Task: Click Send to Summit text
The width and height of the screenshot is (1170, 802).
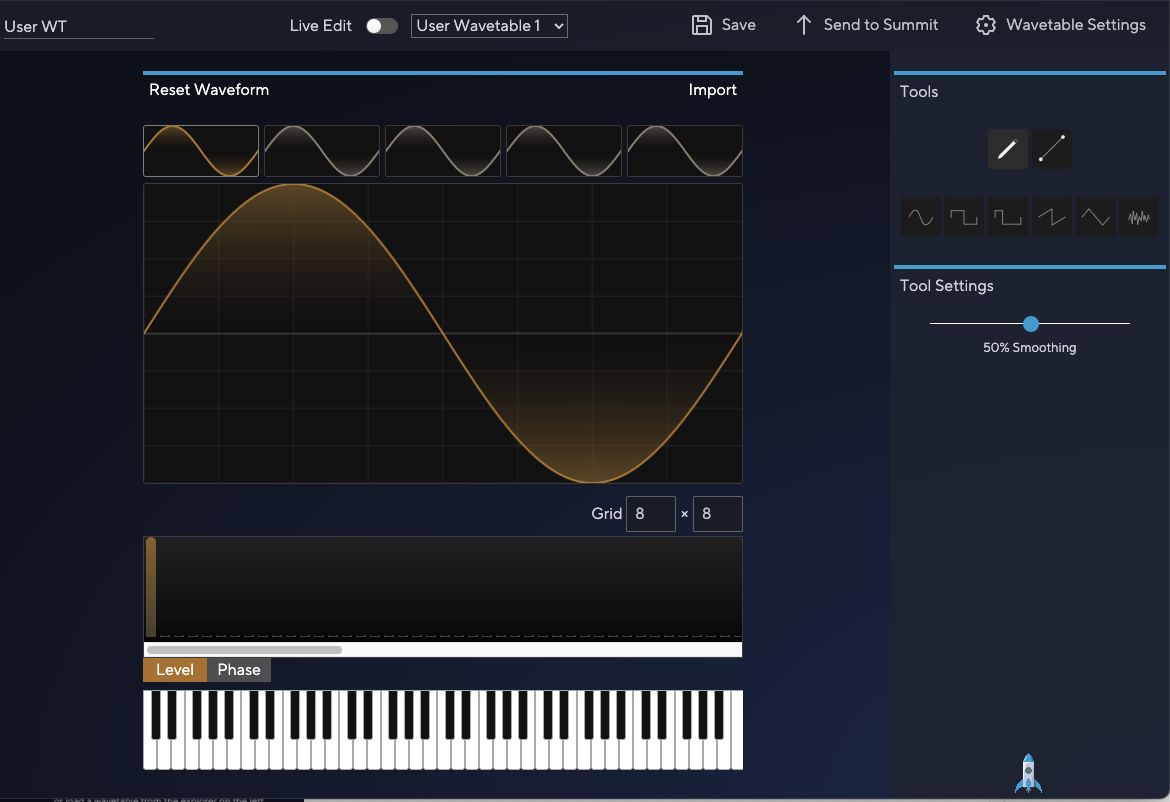Action: [880, 25]
